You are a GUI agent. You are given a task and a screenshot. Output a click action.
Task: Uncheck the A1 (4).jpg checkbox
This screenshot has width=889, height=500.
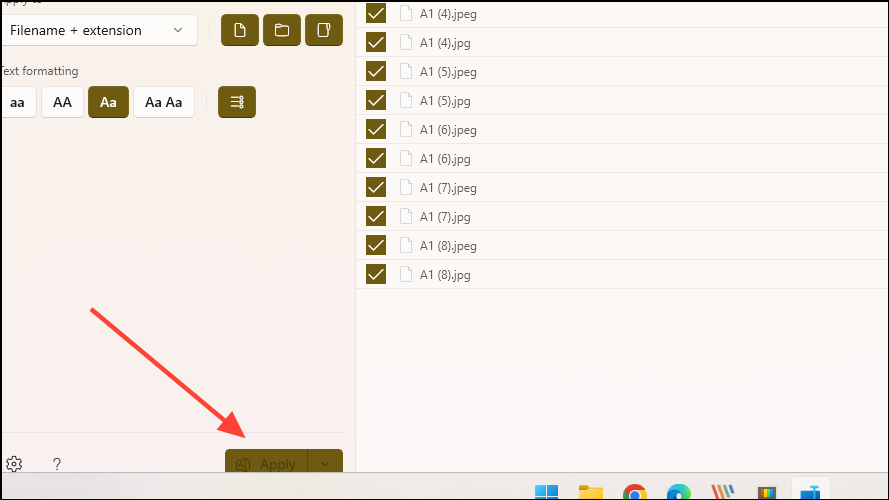[376, 43]
